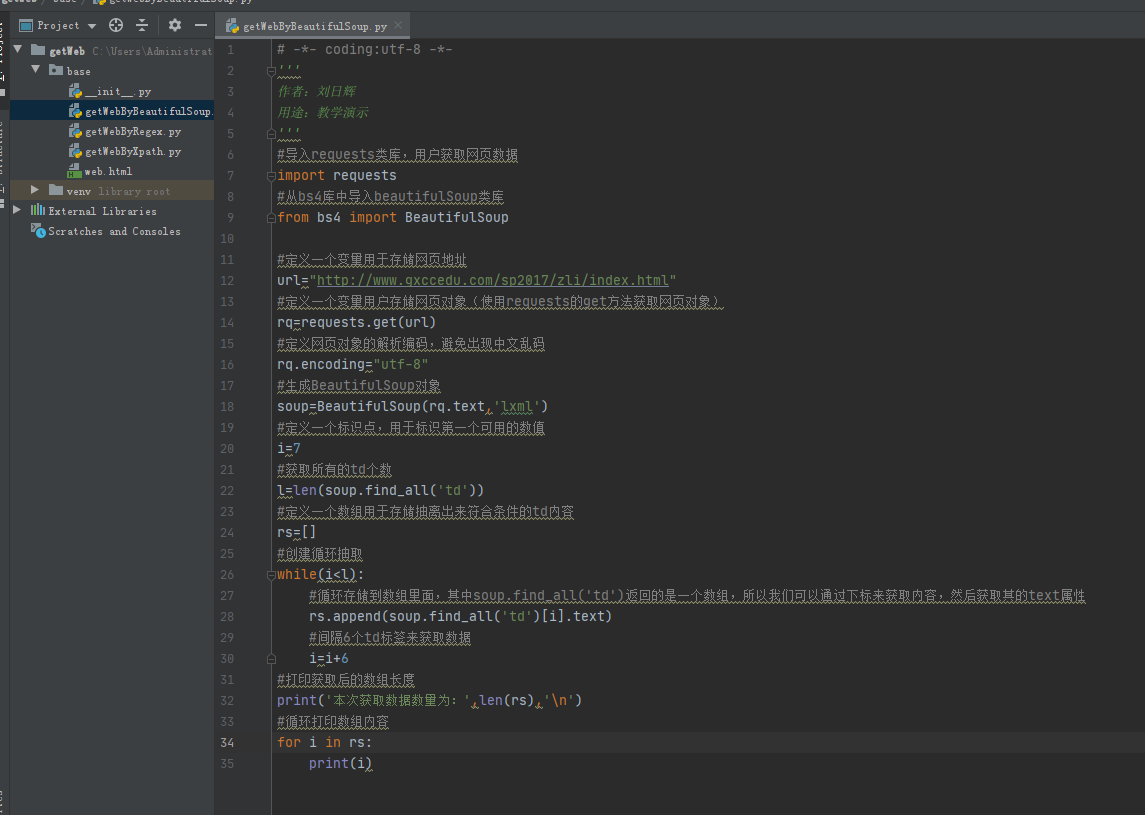The image size is (1145, 815).
Task: Expand the venv library root folder
Action: point(35,190)
